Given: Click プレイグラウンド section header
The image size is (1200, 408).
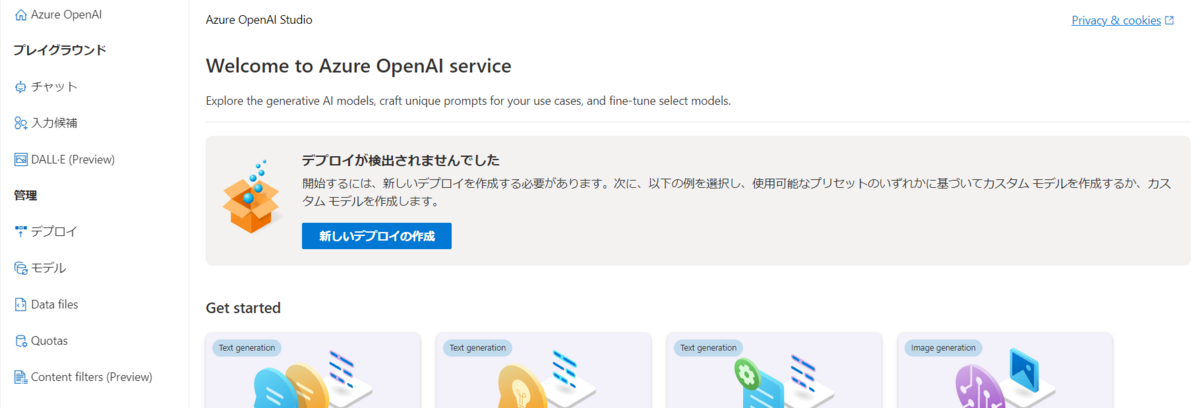Looking at the screenshot, I should (60, 50).
